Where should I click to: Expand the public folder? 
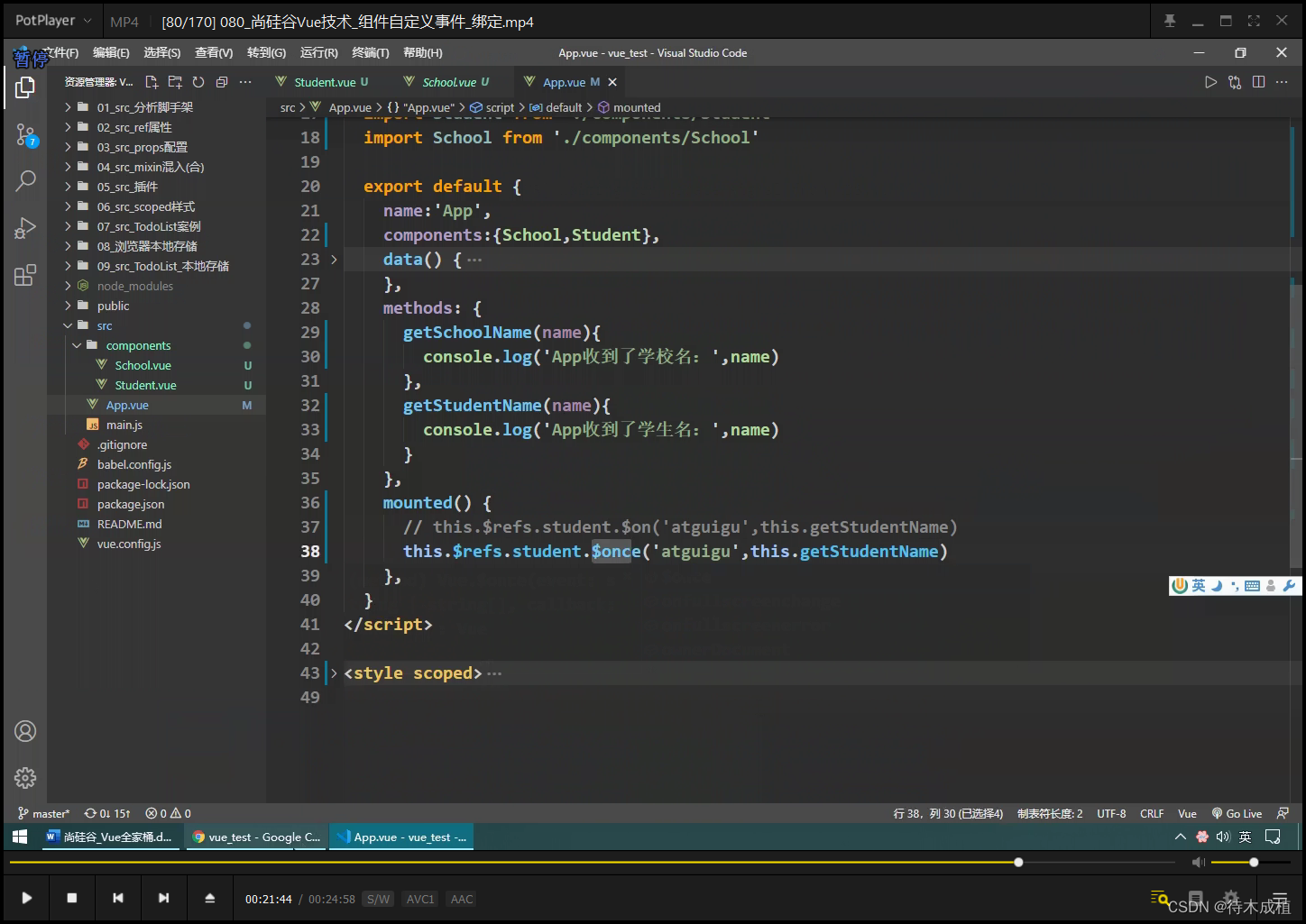coord(113,306)
